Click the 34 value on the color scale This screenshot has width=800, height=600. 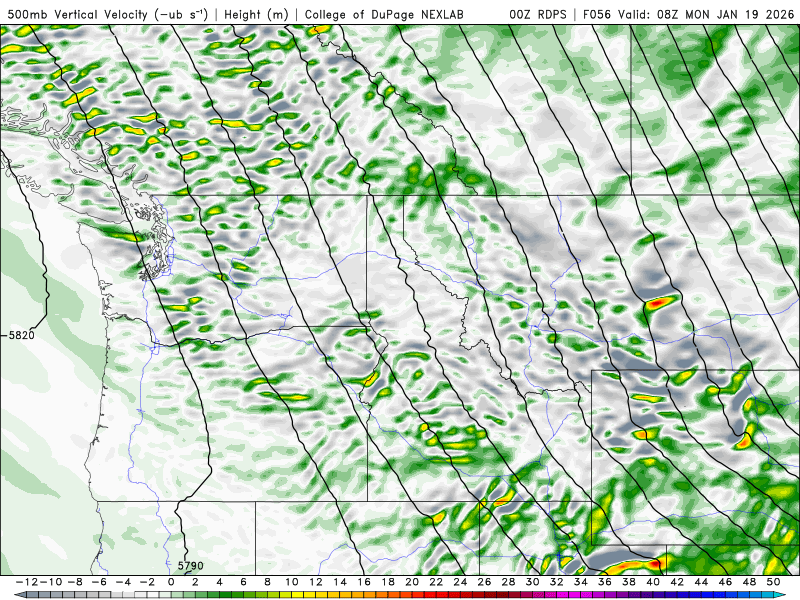point(581,582)
